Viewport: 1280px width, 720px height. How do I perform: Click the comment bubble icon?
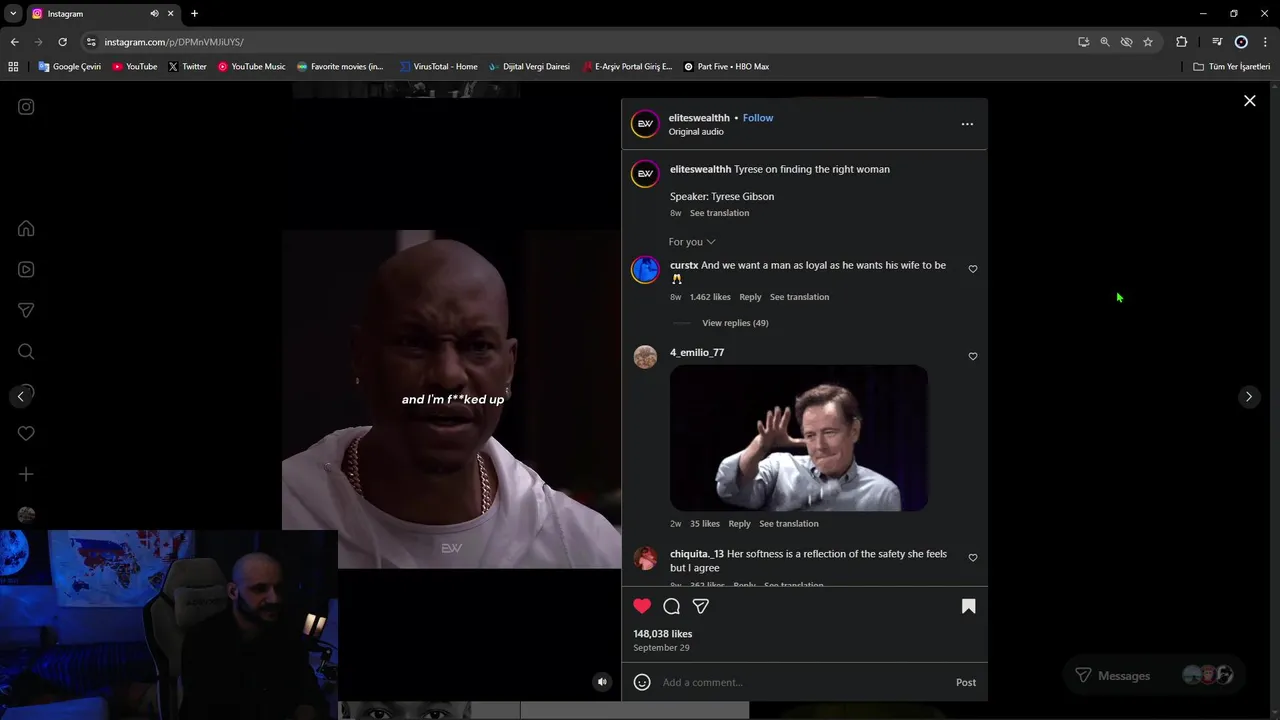point(672,606)
